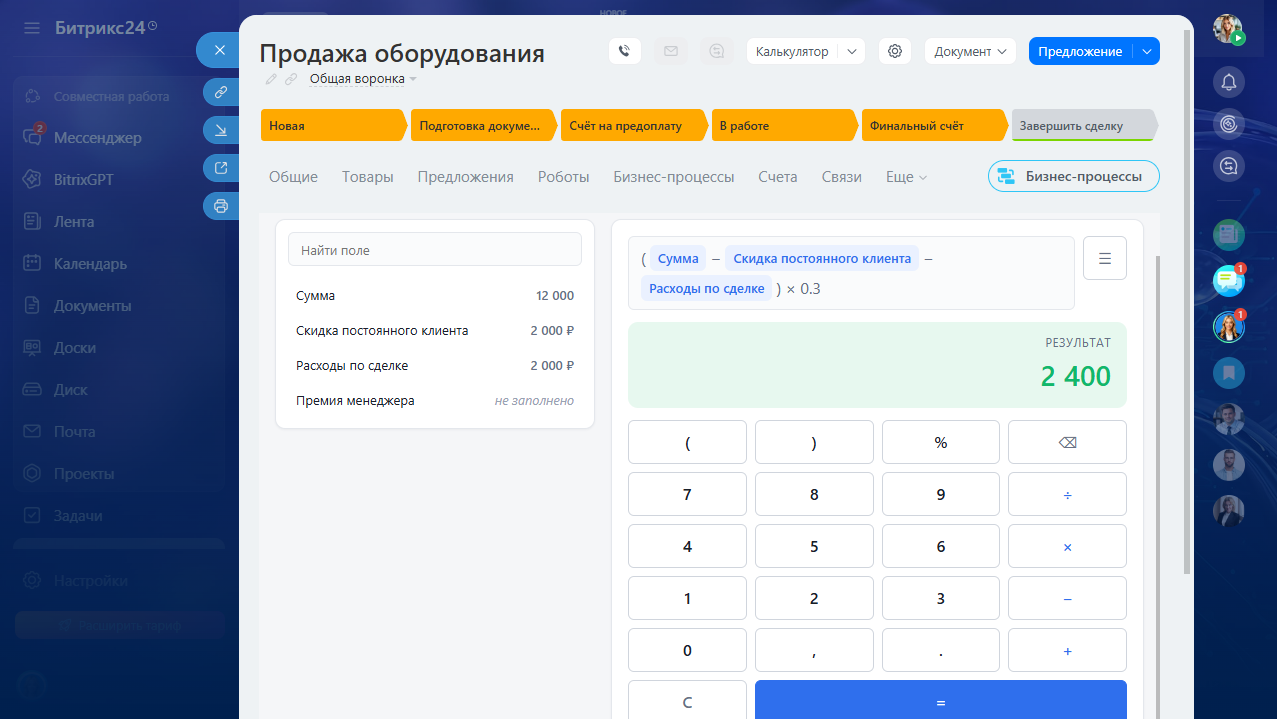Click the multiplication key
Image resolution: width=1277 pixels, height=719 pixels.
click(1067, 546)
